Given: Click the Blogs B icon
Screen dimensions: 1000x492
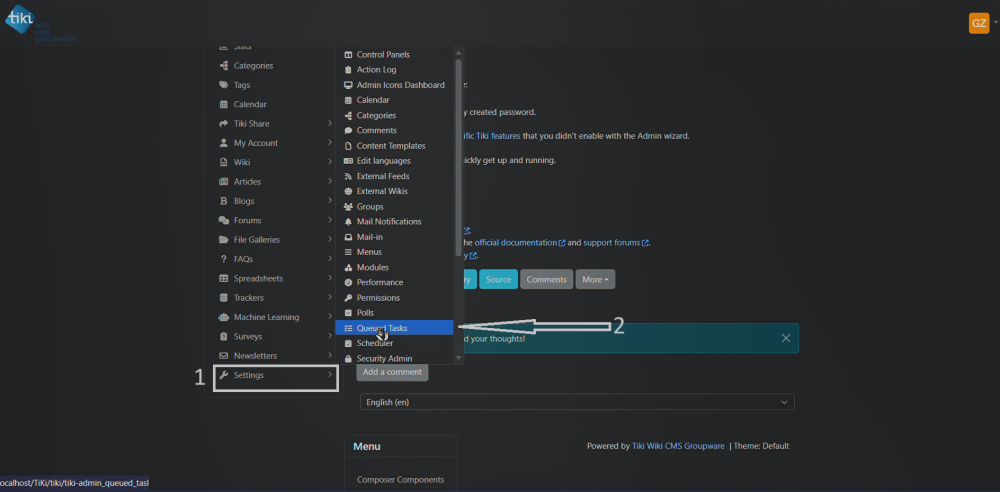Looking at the screenshot, I should point(223,201).
